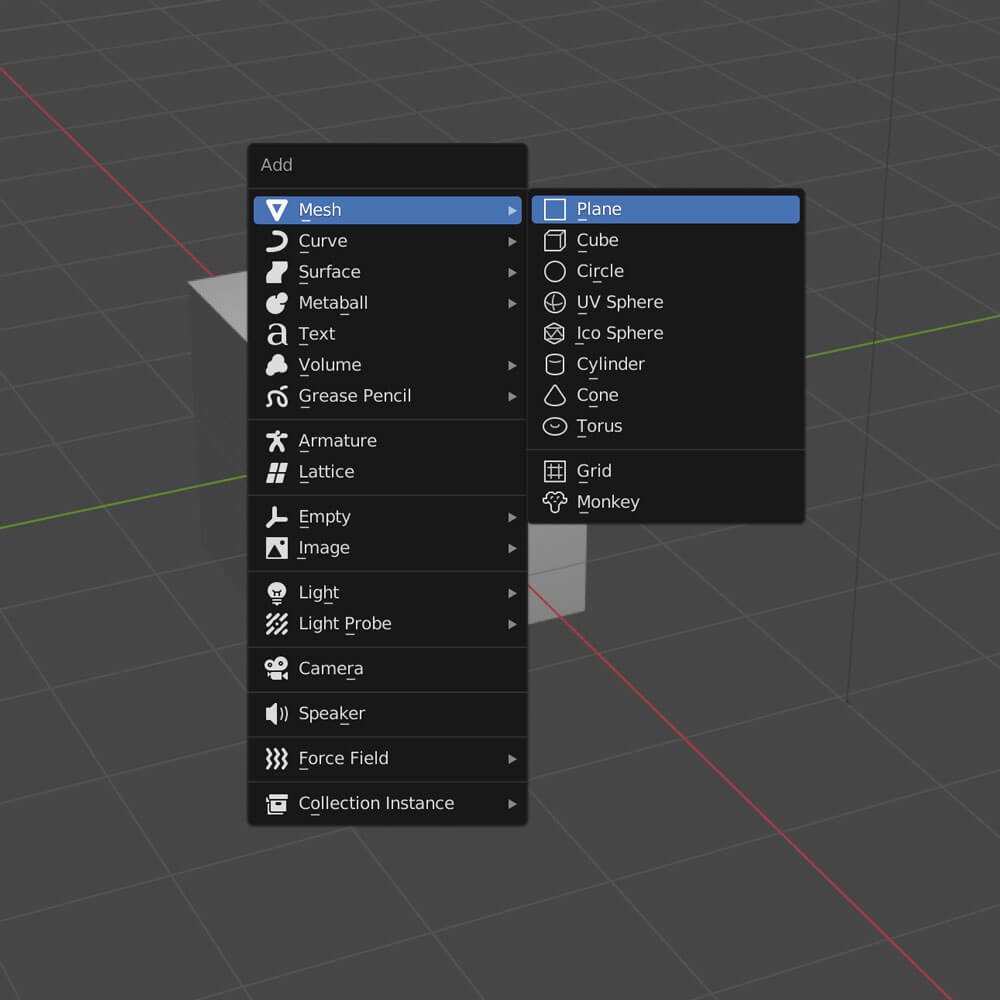
Task: Click the Torus icon
Action: 554,426
